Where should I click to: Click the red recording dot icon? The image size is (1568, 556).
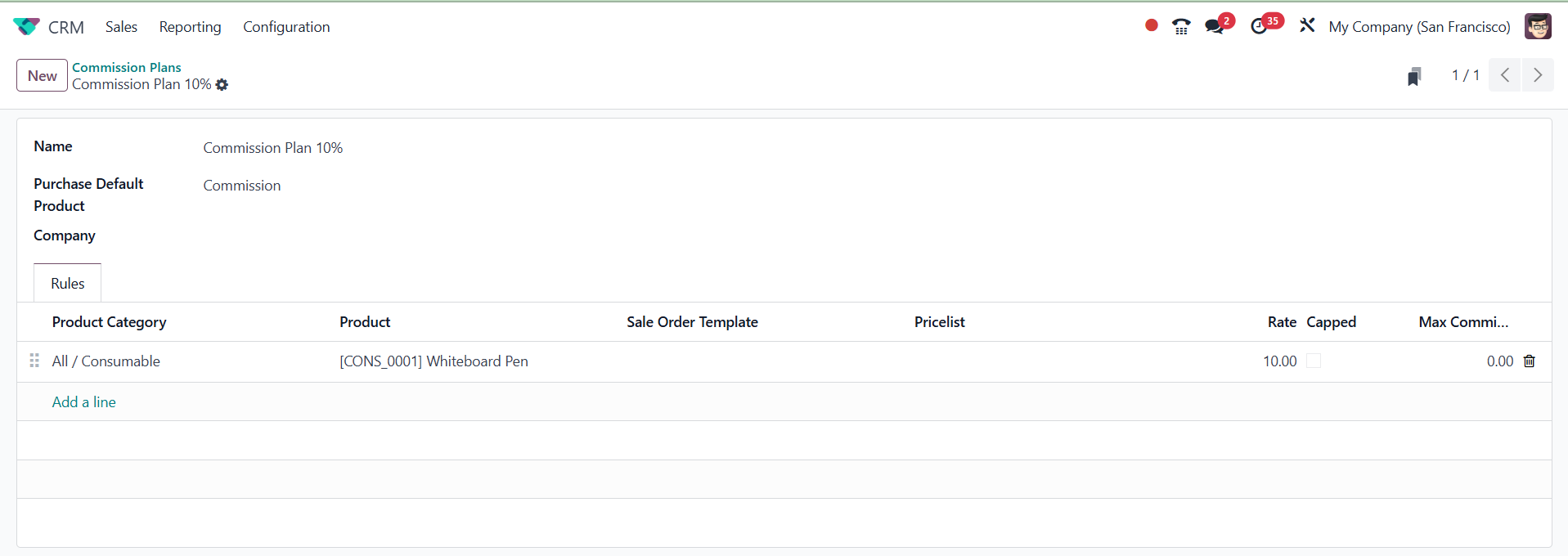pos(1151,25)
